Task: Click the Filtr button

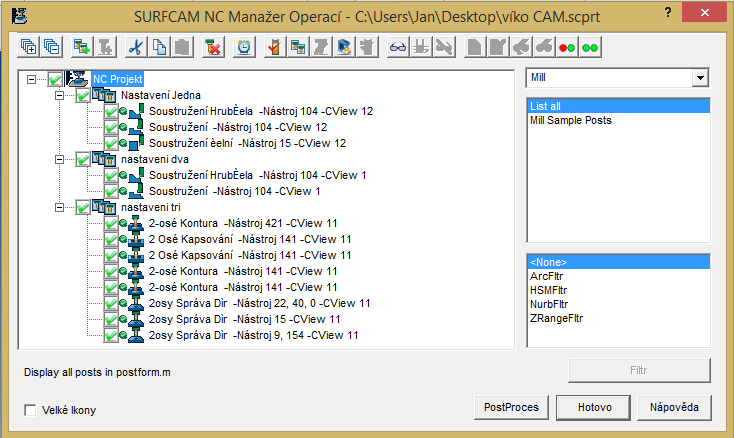Action: pyautogui.click(x=639, y=370)
